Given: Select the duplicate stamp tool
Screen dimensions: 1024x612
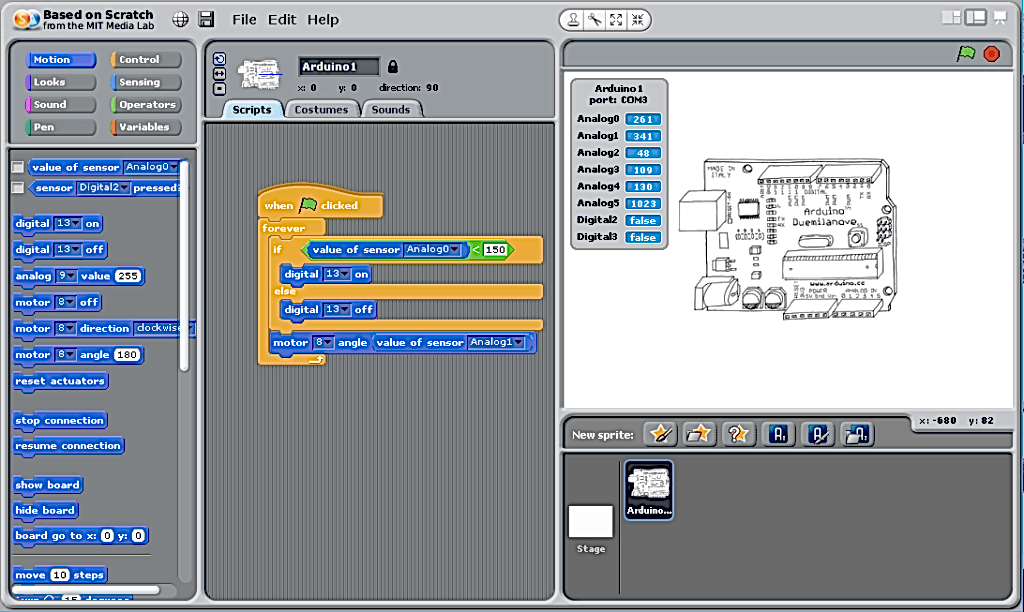Looking at the screenshot, I should pyautogui.click(x=573, y=19).
